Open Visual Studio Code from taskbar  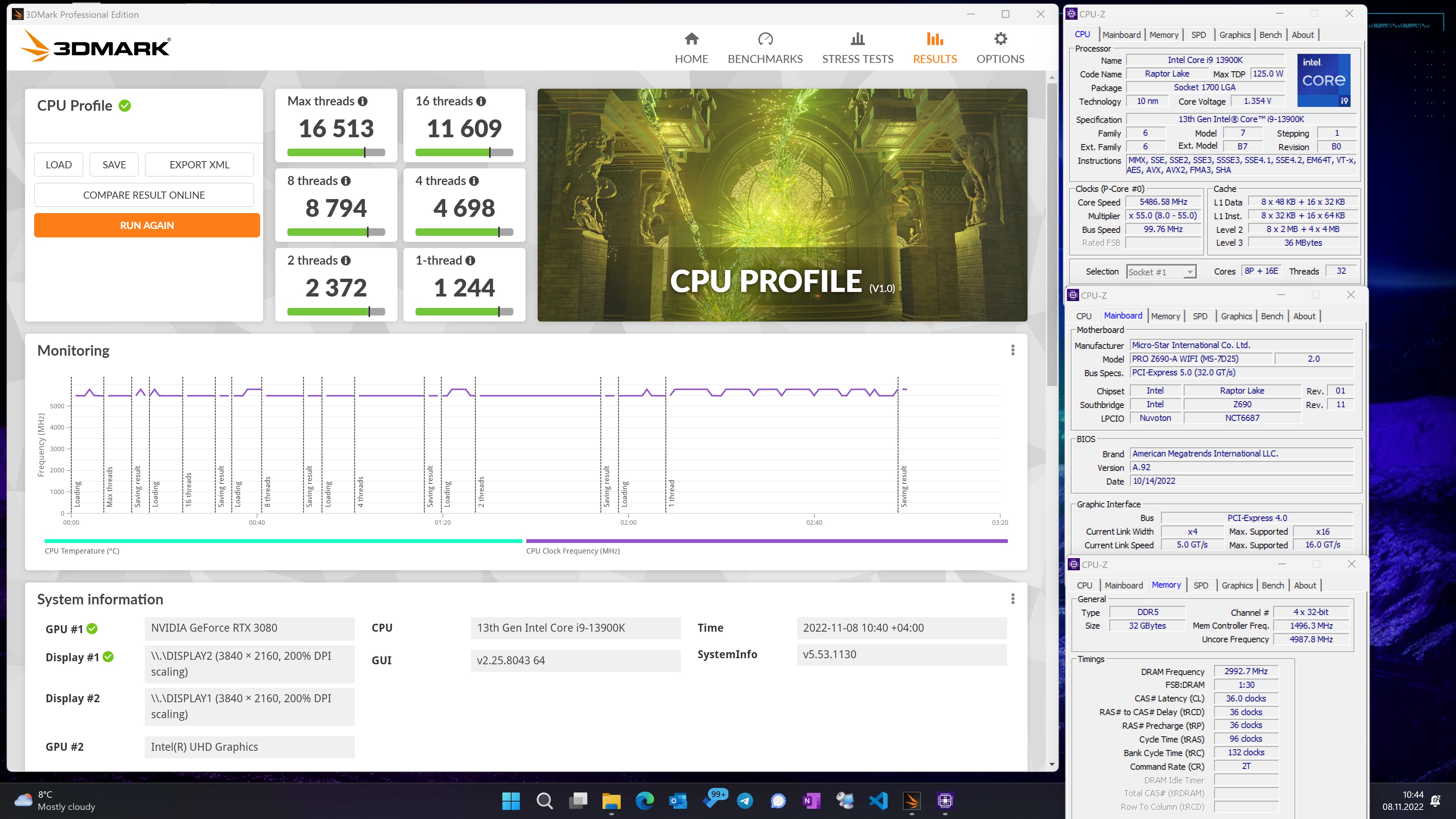click(879, 800)
